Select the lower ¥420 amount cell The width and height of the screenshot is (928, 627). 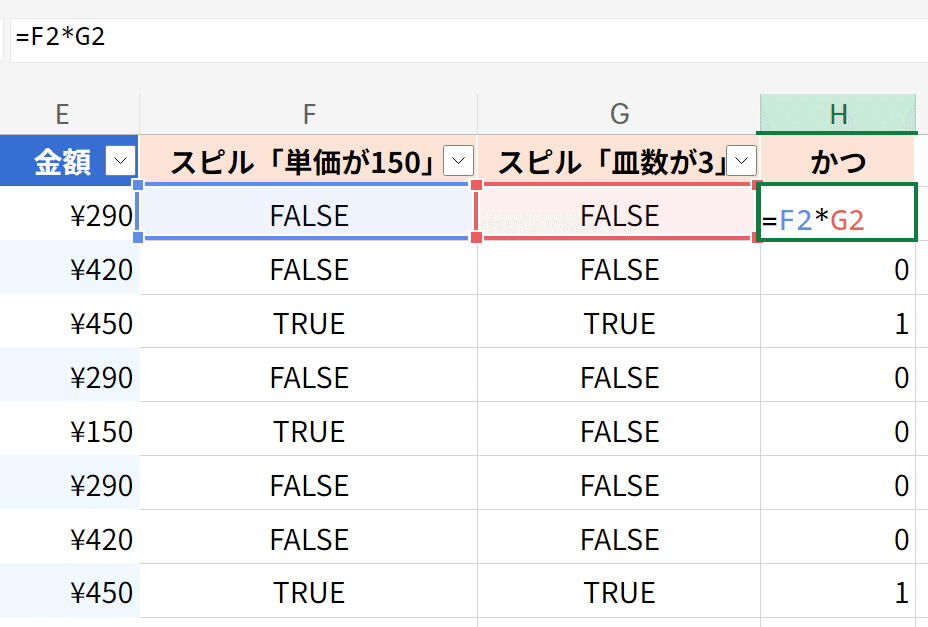70,537
